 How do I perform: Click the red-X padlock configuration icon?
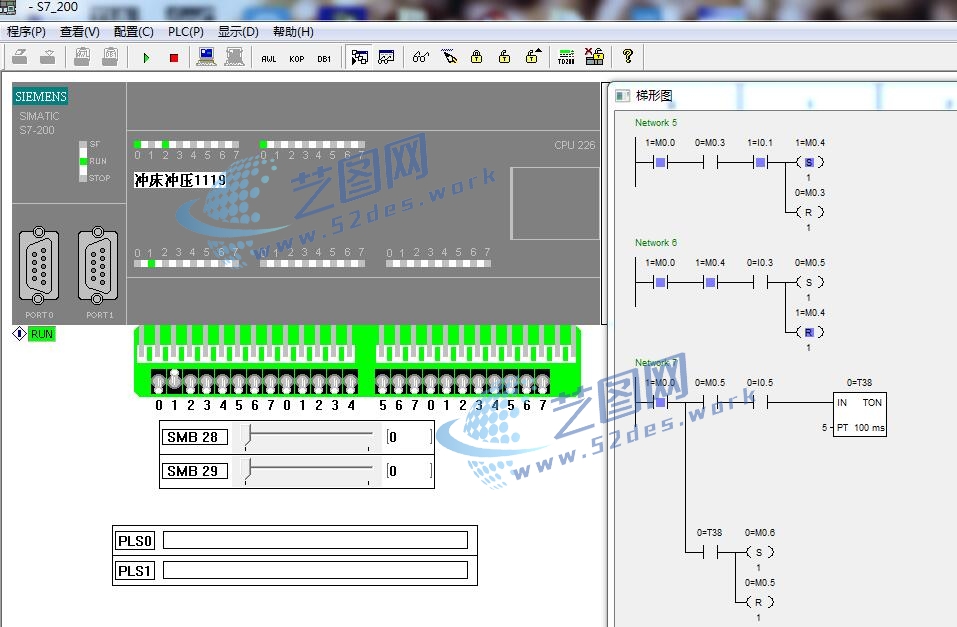point(594,57)
